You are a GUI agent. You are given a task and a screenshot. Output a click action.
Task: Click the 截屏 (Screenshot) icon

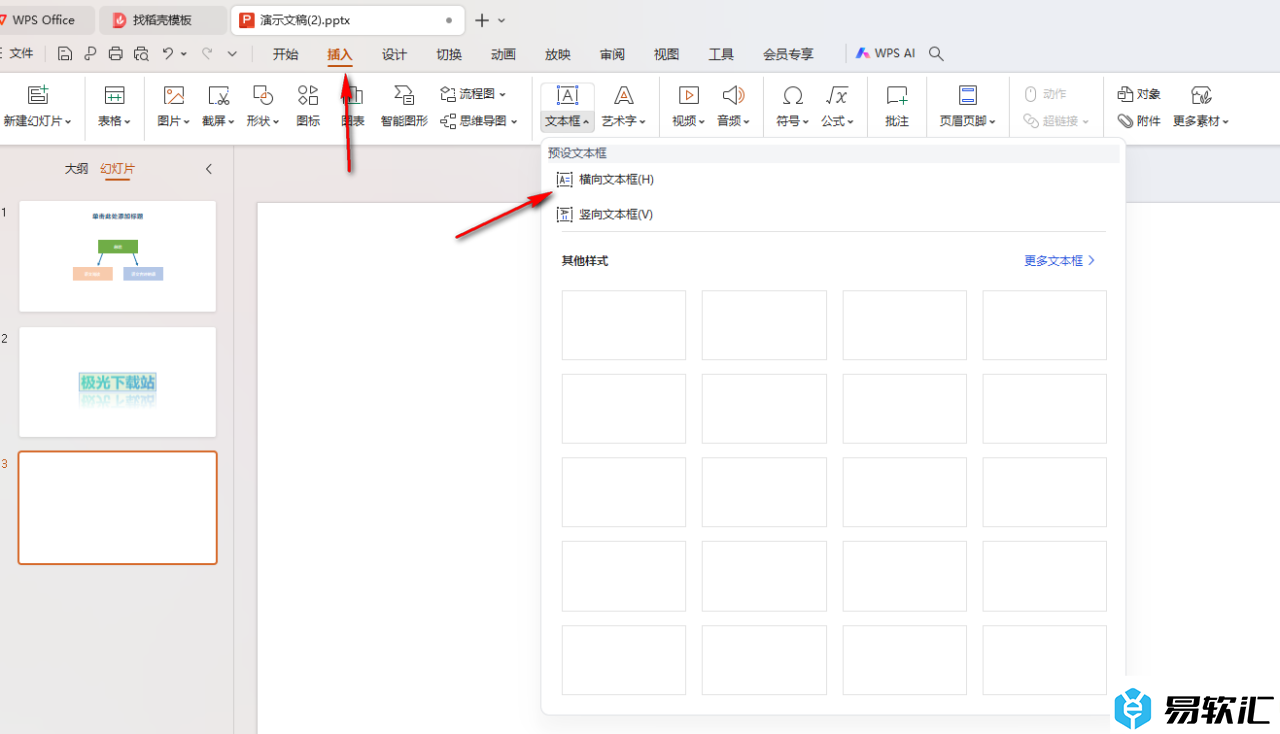pyautogui.click(x=218, y=95)
